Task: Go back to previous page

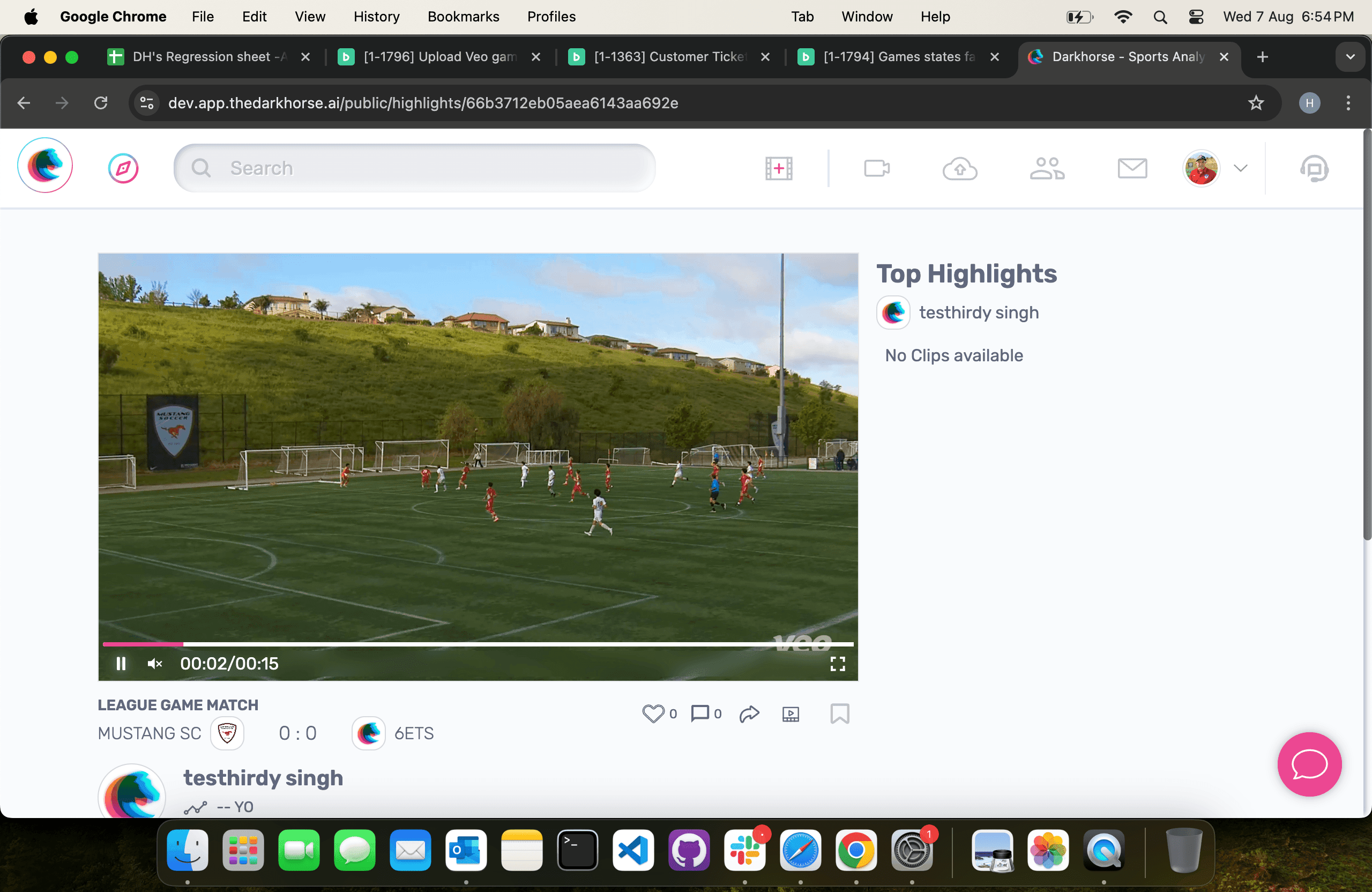Action: (x=24, y=103)
